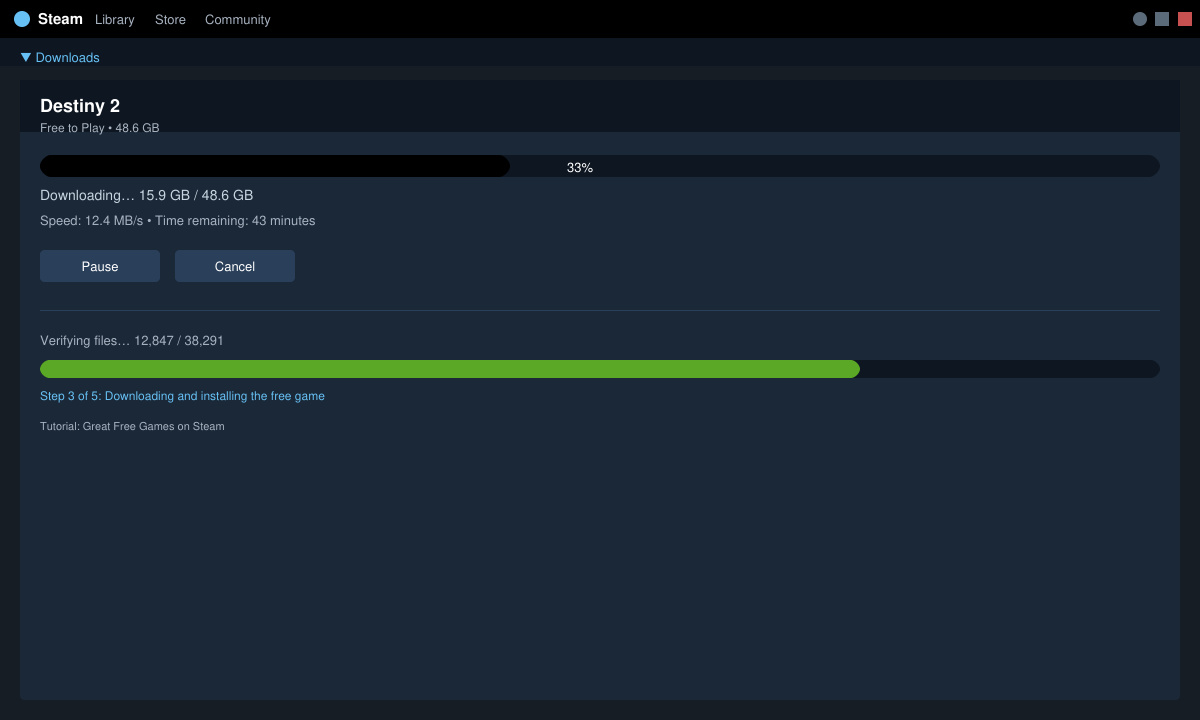Collapse the Downloads section triangle

(26, 58)
